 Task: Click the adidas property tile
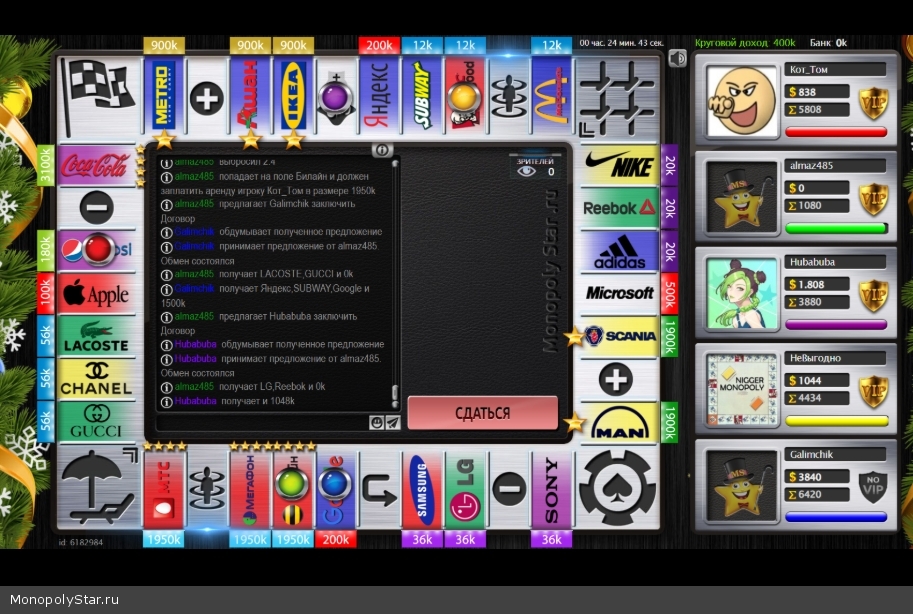point(619,250)
